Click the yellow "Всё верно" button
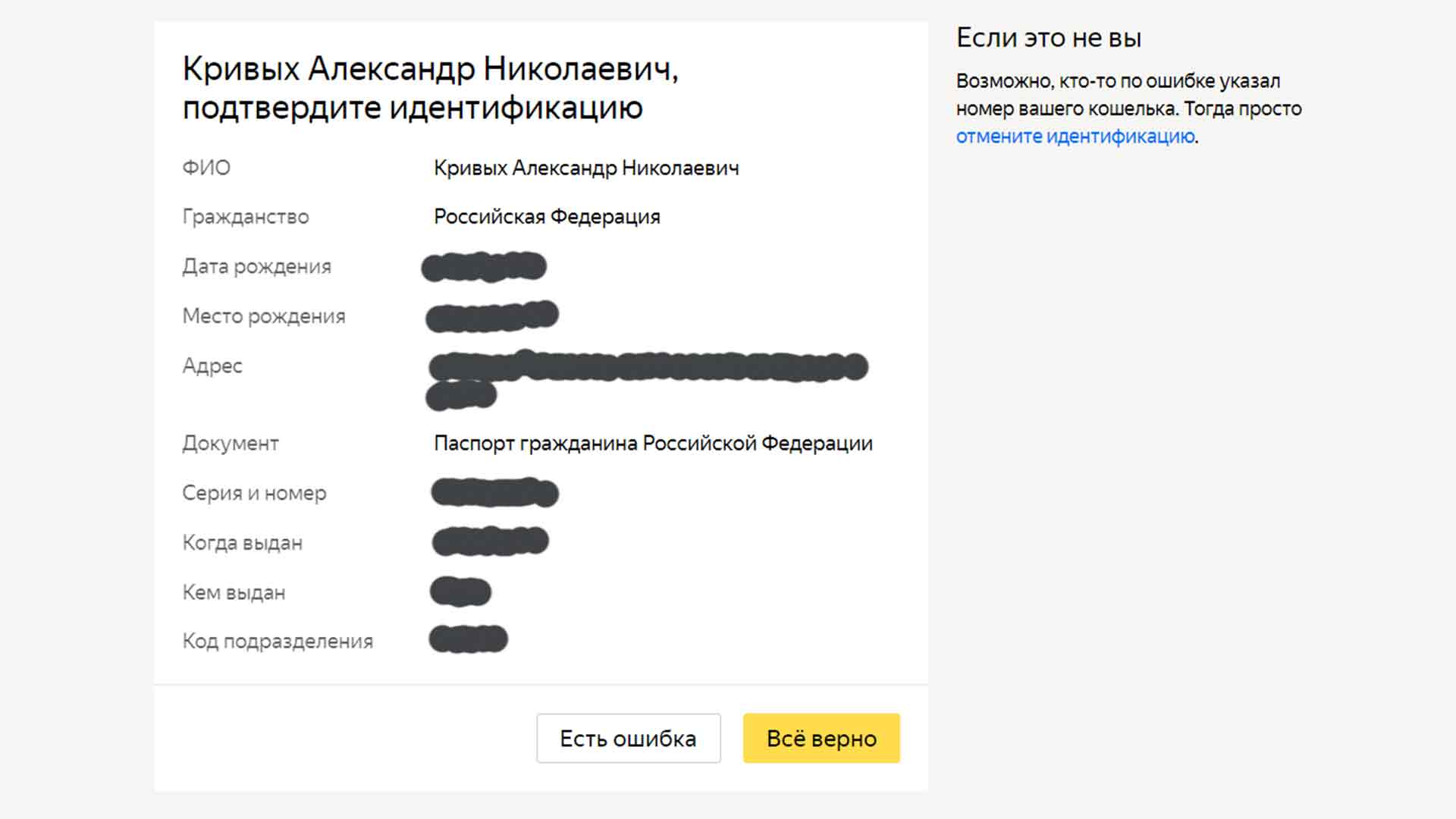The height and width of the screenshot is (819, 1456). point(821,738)
